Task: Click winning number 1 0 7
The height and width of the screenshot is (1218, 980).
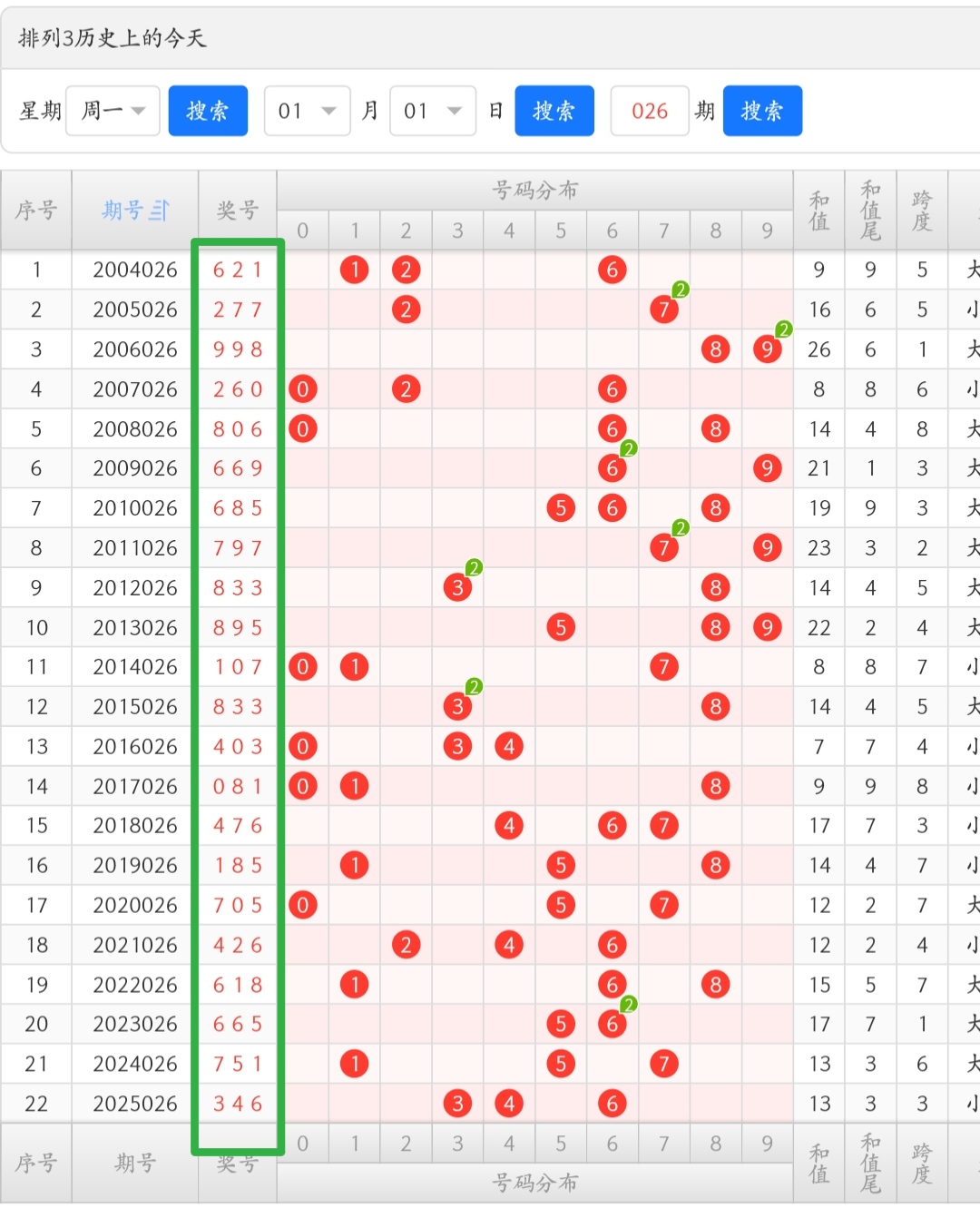Action: (x=238, y=667)
